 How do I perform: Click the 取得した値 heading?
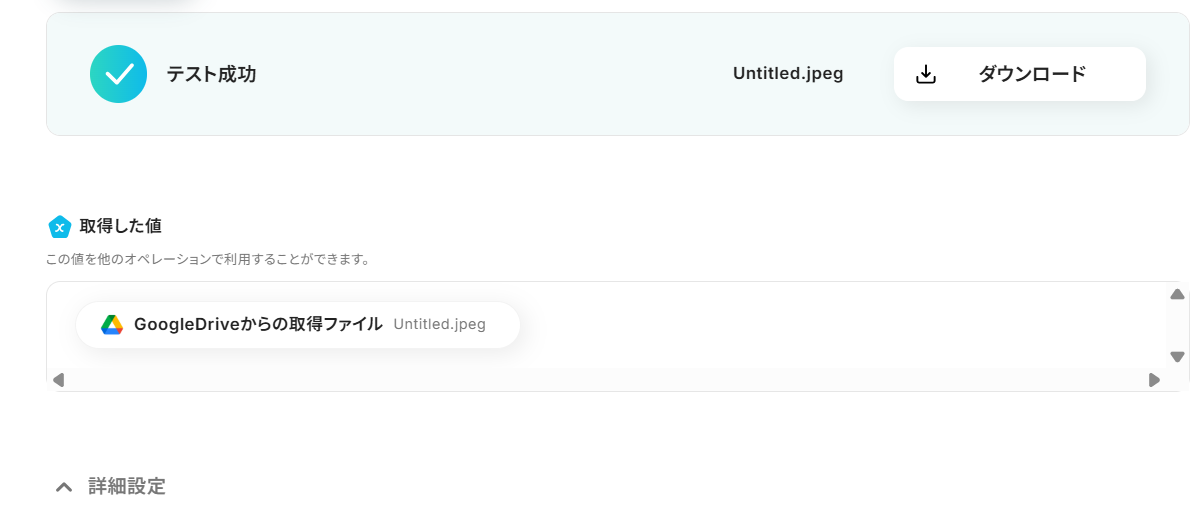120,226
